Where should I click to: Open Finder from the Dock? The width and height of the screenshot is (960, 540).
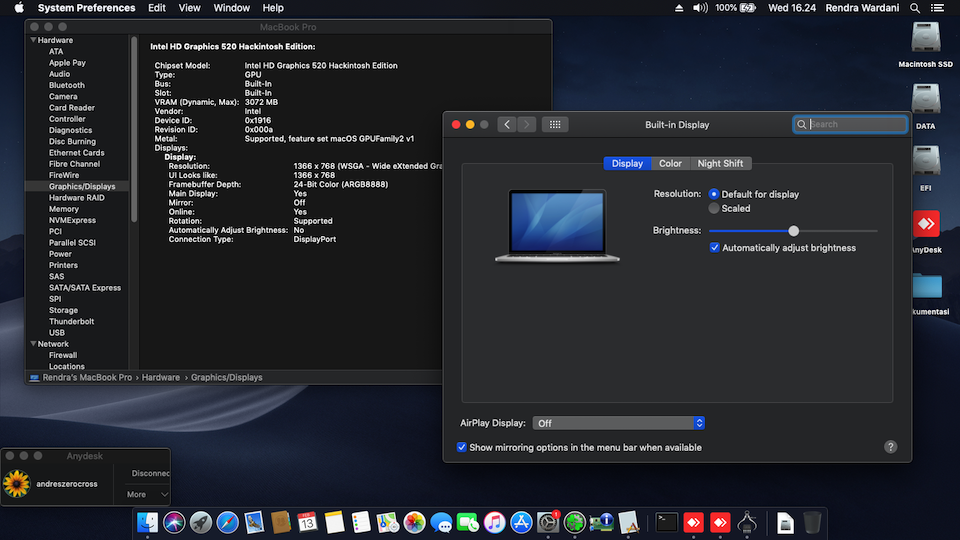(148, 522)
